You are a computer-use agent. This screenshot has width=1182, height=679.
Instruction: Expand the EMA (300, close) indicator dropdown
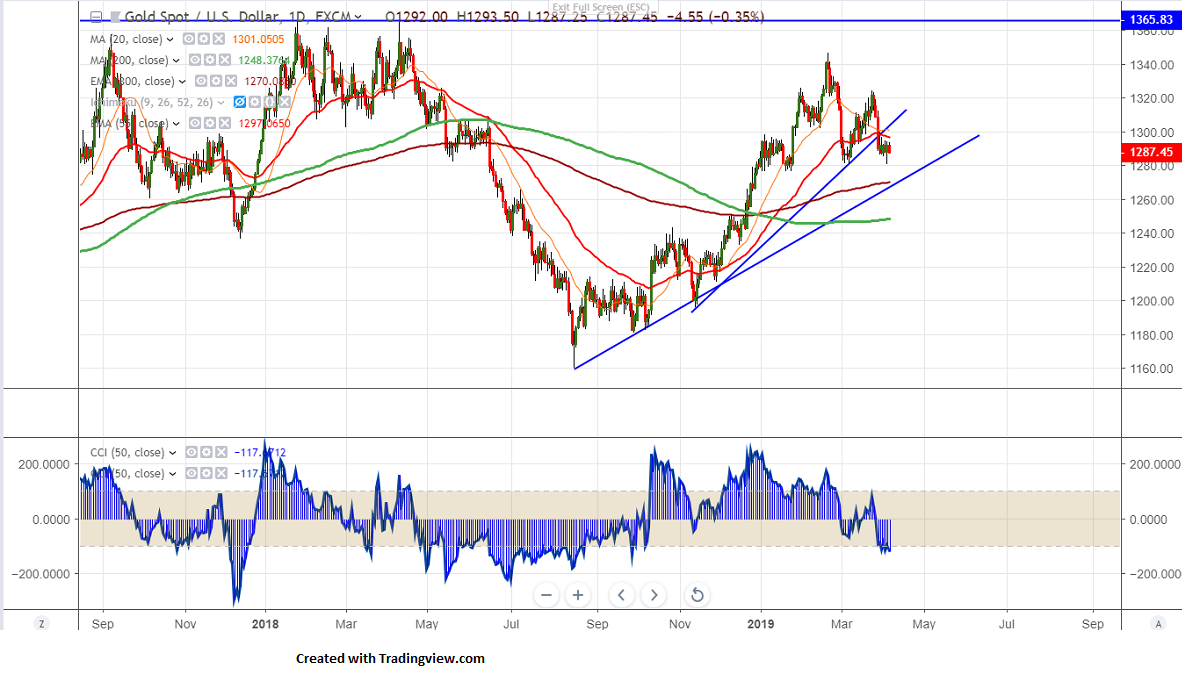[x=182, y=81]
